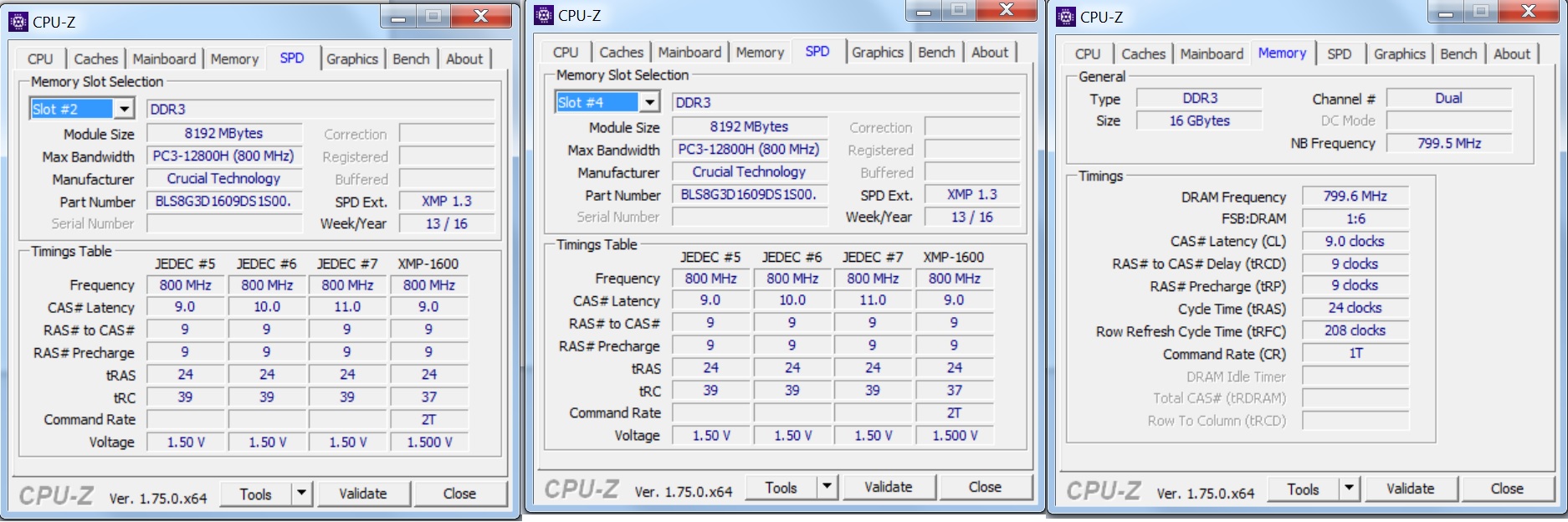The image size is (1568, 522).
Task: Click Validate button in left window
Action: coord(363,494)
